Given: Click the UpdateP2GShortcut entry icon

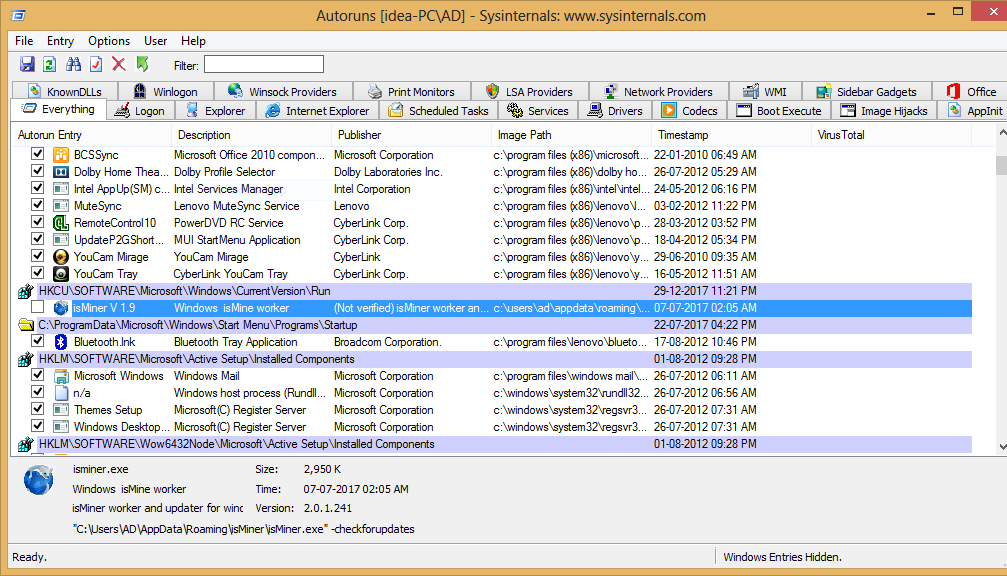Looking at the screenshot, I should [x=60, y=240].
